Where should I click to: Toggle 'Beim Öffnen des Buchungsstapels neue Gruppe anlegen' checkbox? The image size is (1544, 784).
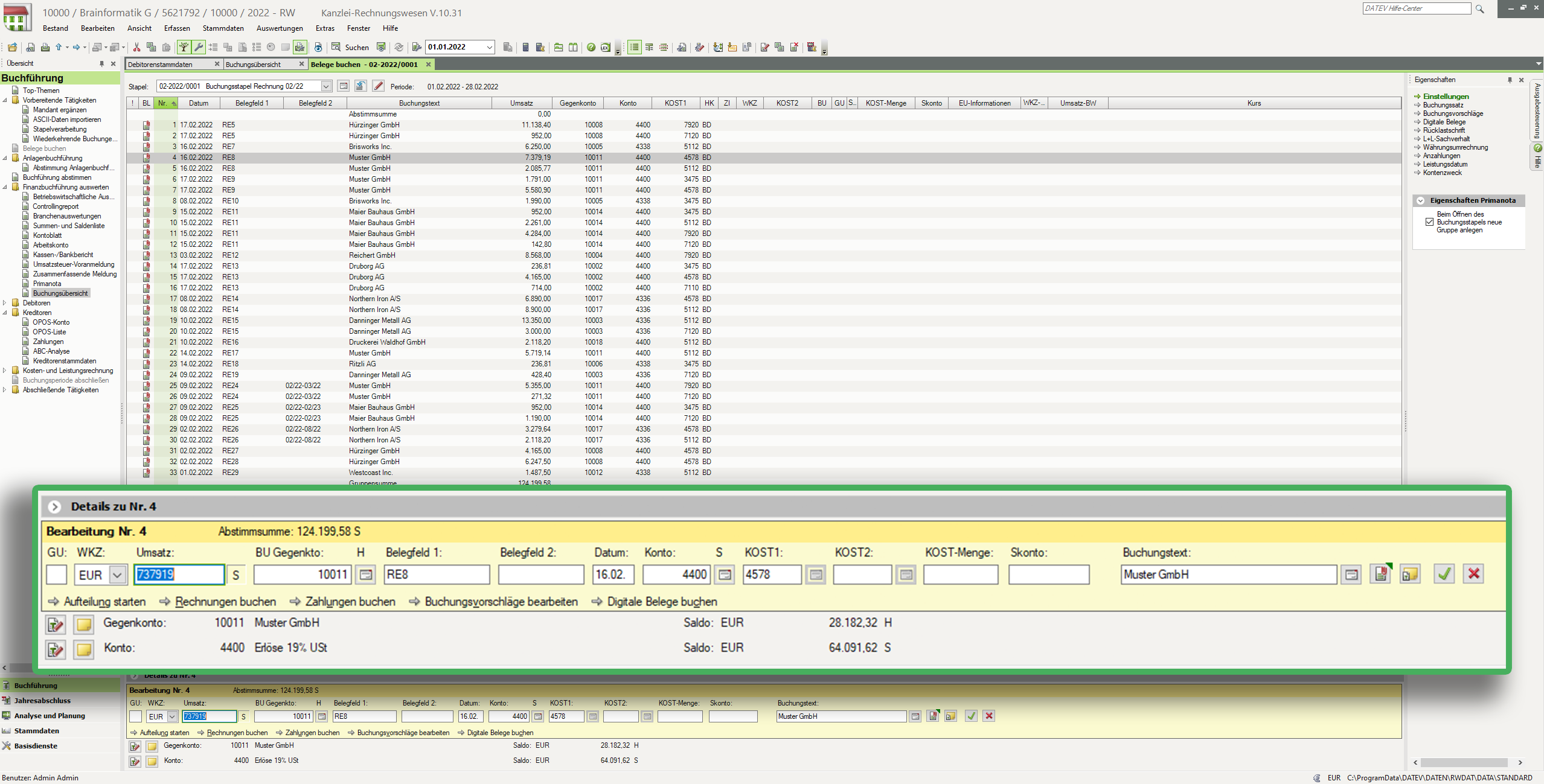(x=1429, y=222)
